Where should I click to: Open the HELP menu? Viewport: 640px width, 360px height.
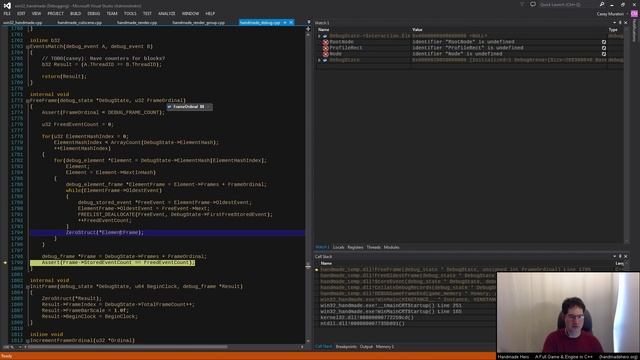(x=210, y=13)
